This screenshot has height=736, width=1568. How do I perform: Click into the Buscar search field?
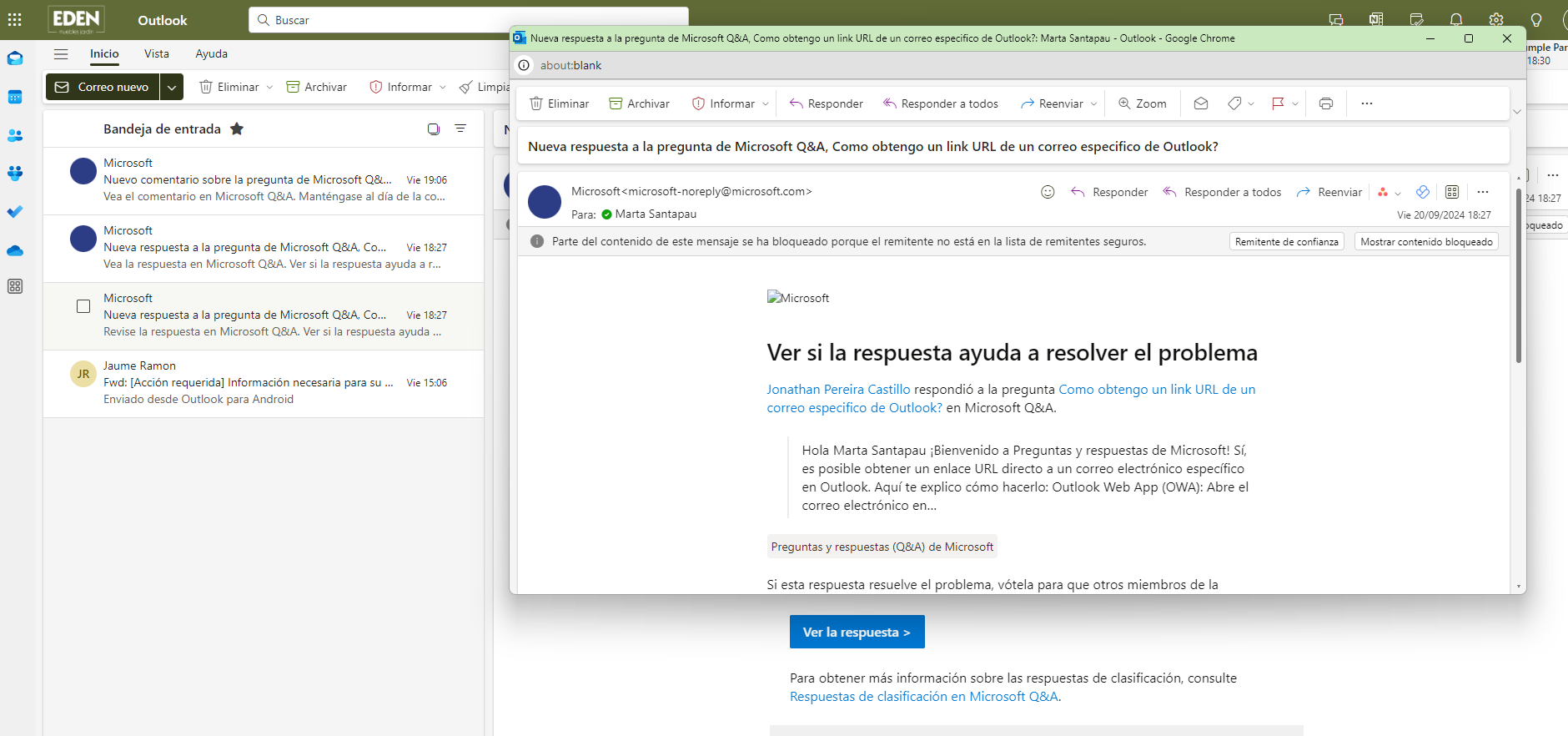click(469, 20)
